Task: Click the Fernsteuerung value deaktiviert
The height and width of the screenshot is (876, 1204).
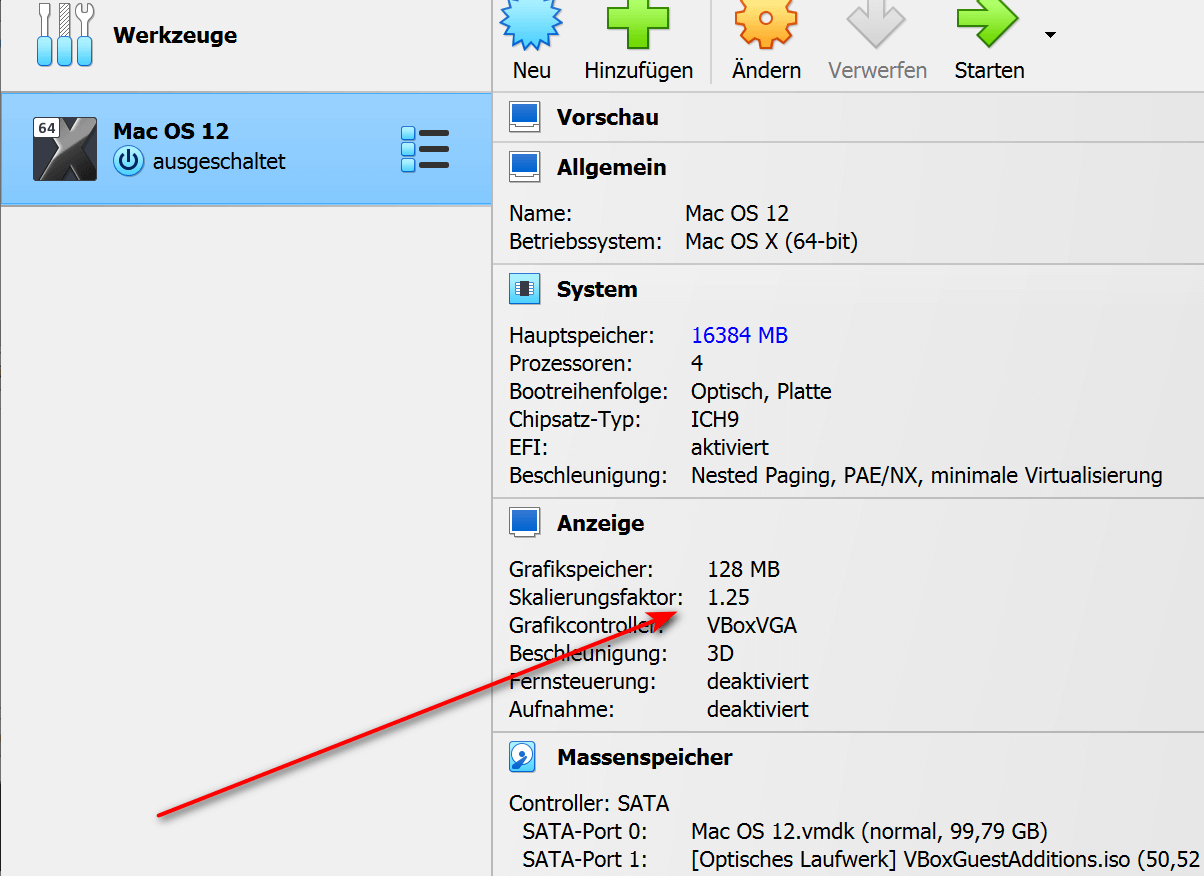Action: pos(758,681)
